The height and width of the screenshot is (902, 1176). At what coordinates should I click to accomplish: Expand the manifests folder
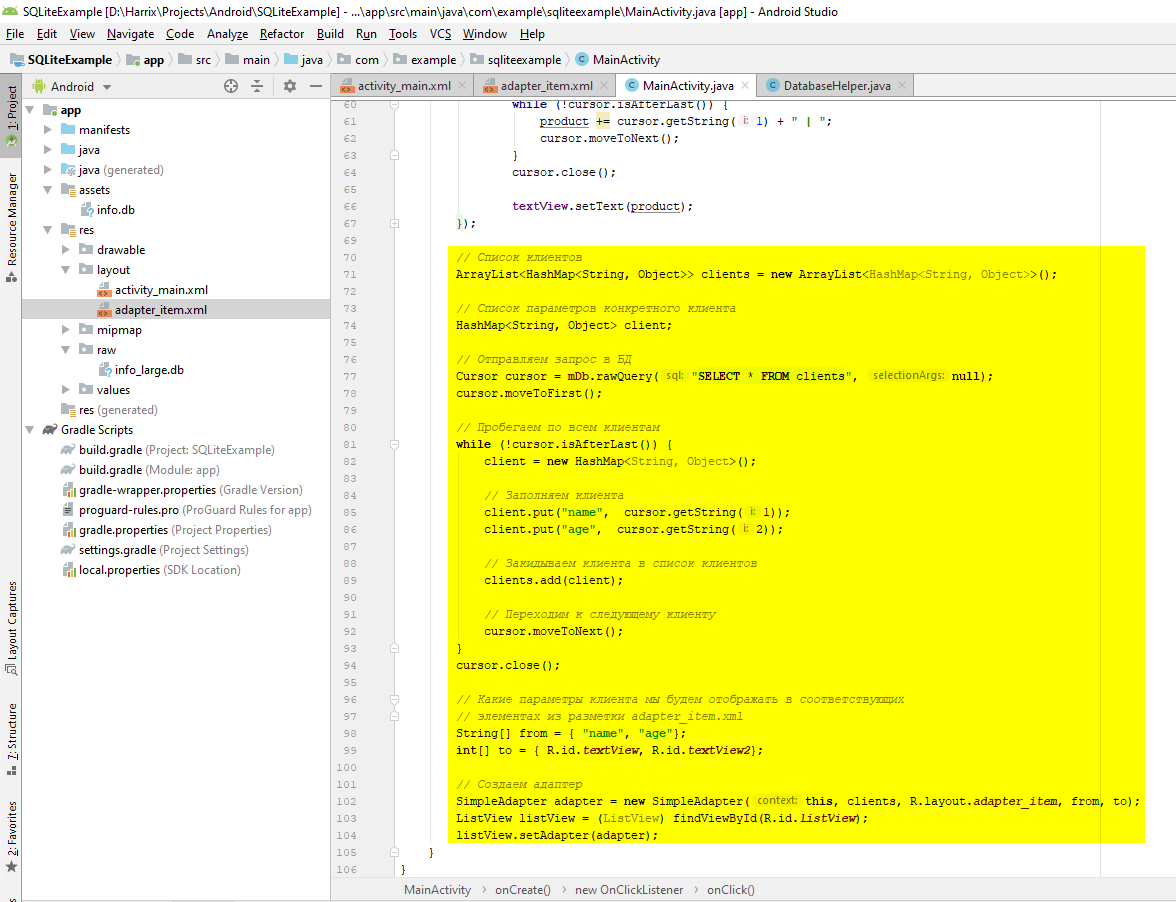[x=49, y=130]
